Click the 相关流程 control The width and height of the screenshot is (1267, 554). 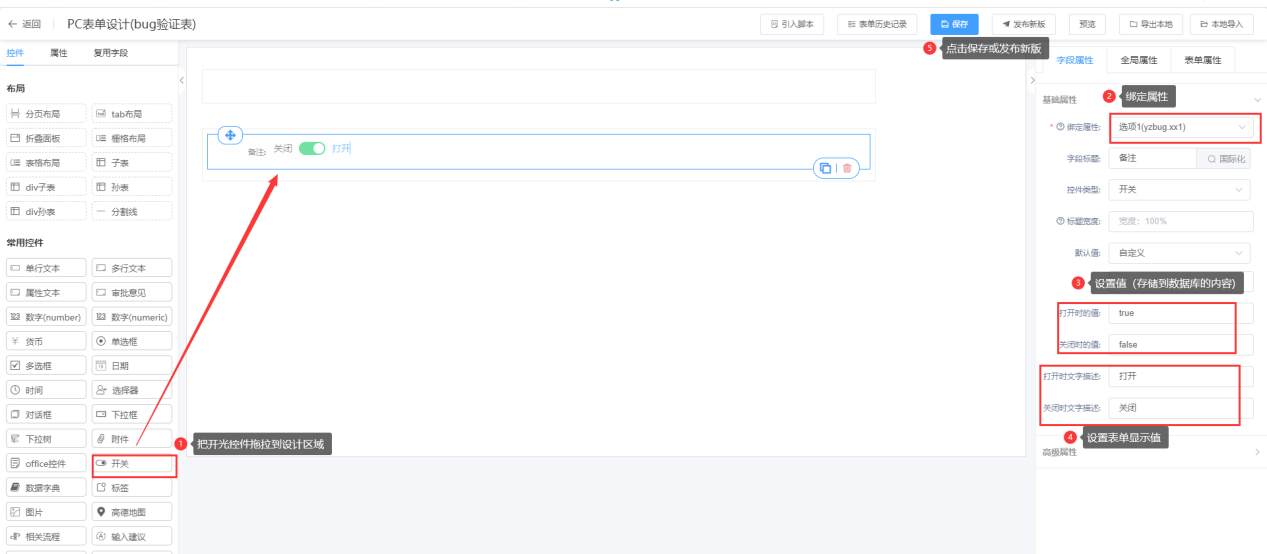tap(46, 537)
